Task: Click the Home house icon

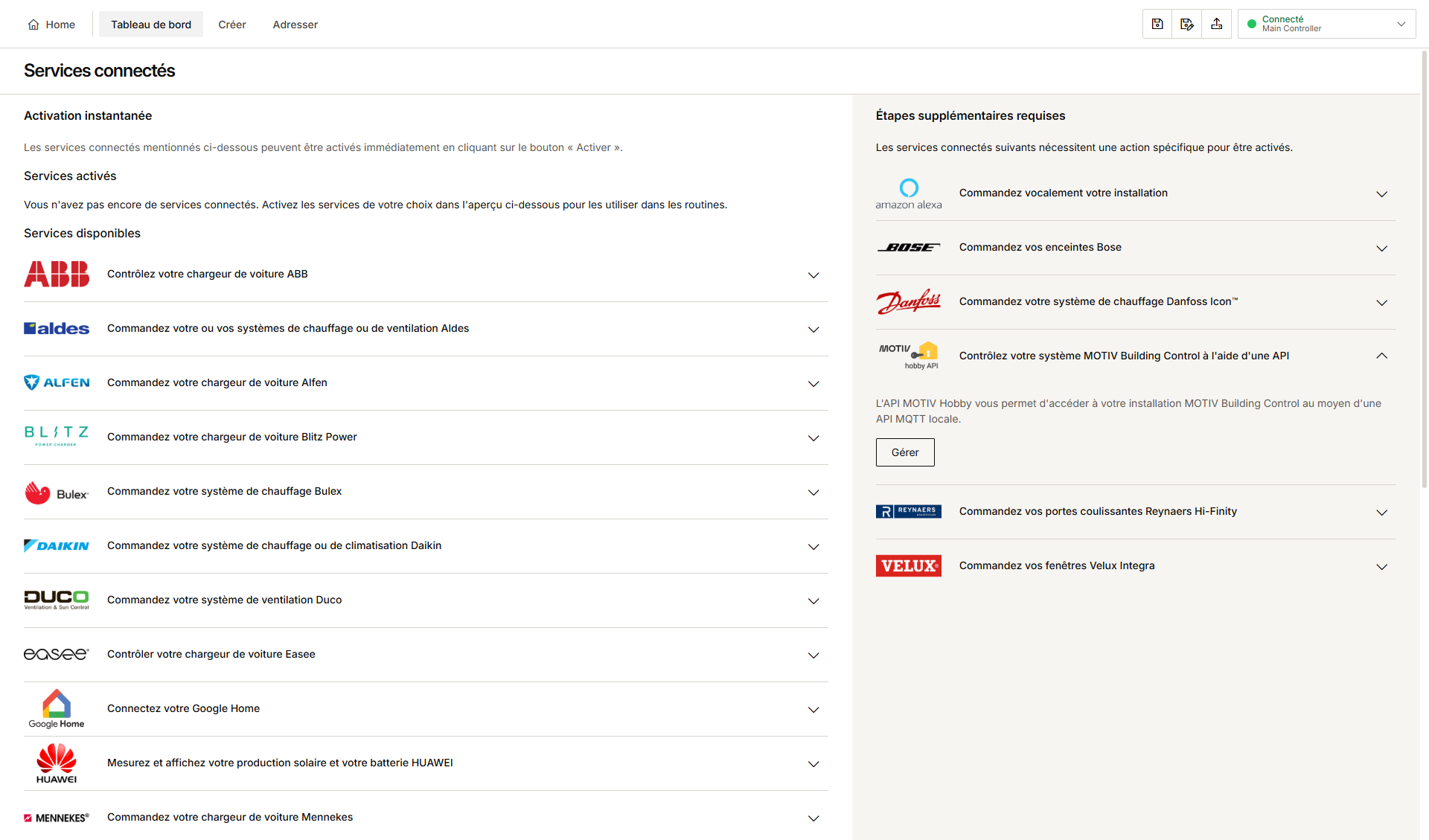Action: coord(33,25)
